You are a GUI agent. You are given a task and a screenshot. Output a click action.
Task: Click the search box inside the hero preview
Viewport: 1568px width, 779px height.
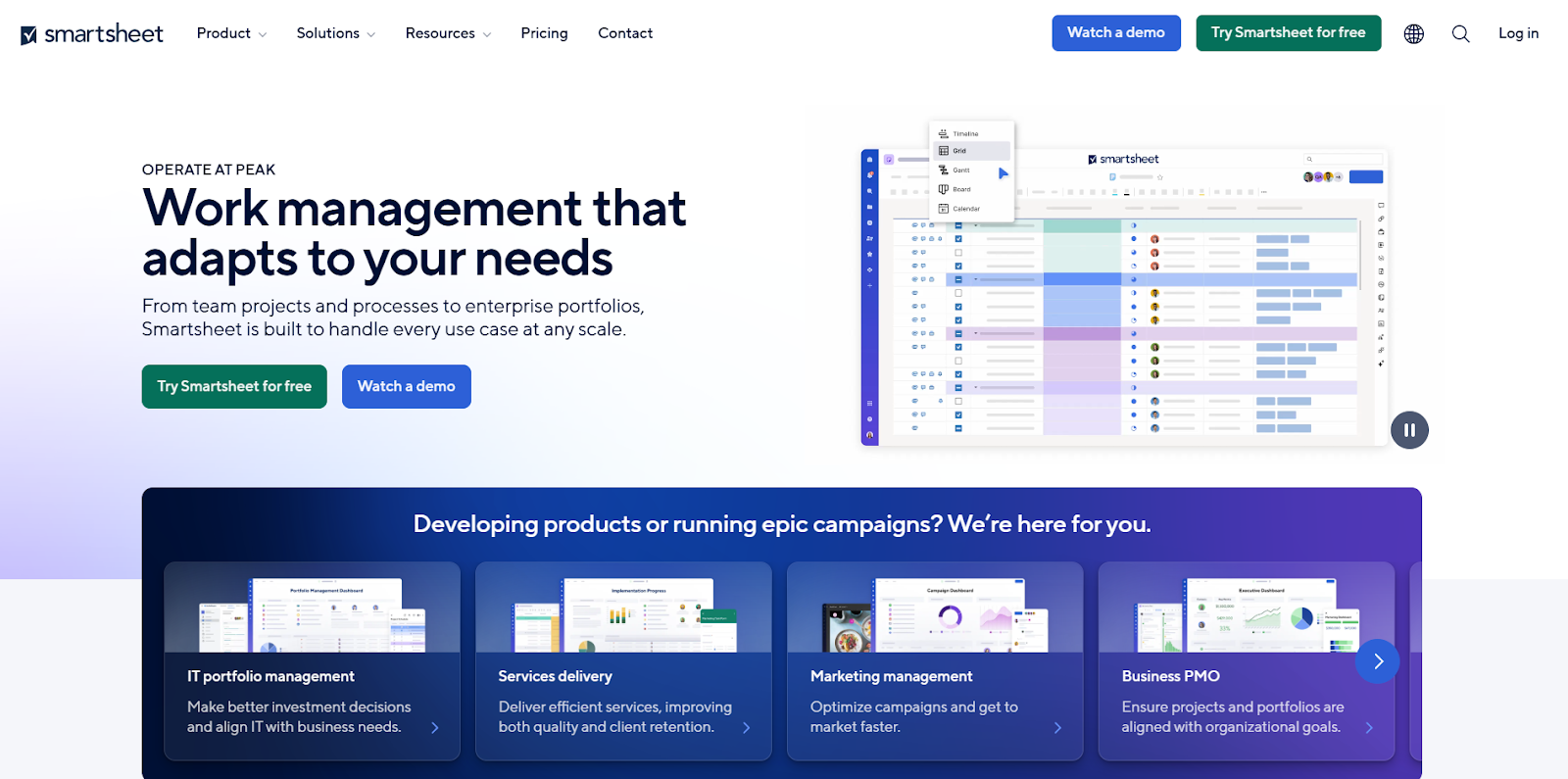click(x=1343, y=159)
